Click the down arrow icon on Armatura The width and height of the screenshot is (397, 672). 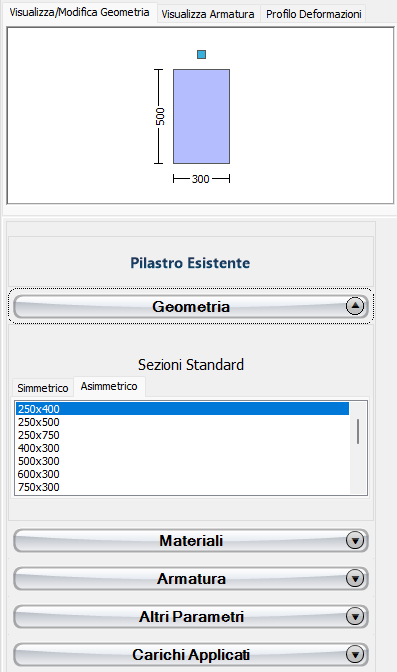tap(355, 579)
